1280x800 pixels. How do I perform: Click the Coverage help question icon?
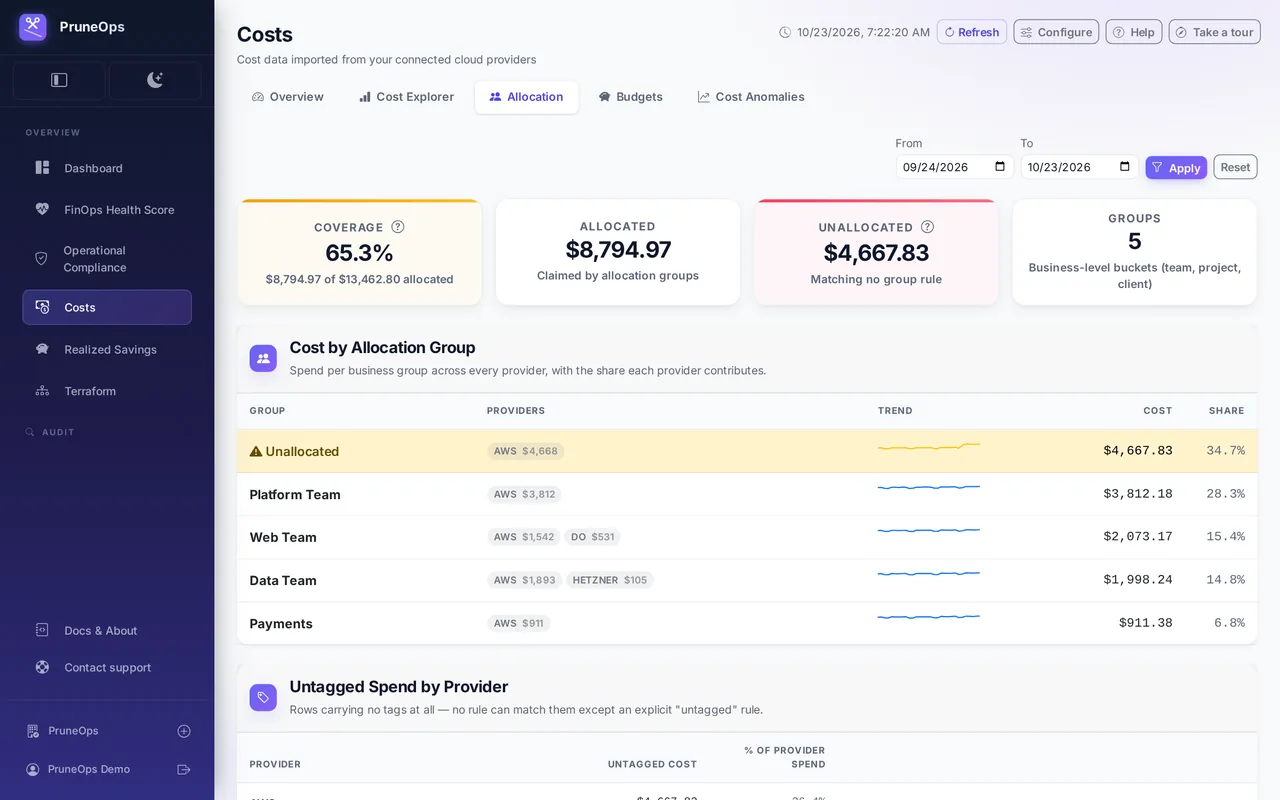point(398,227)
